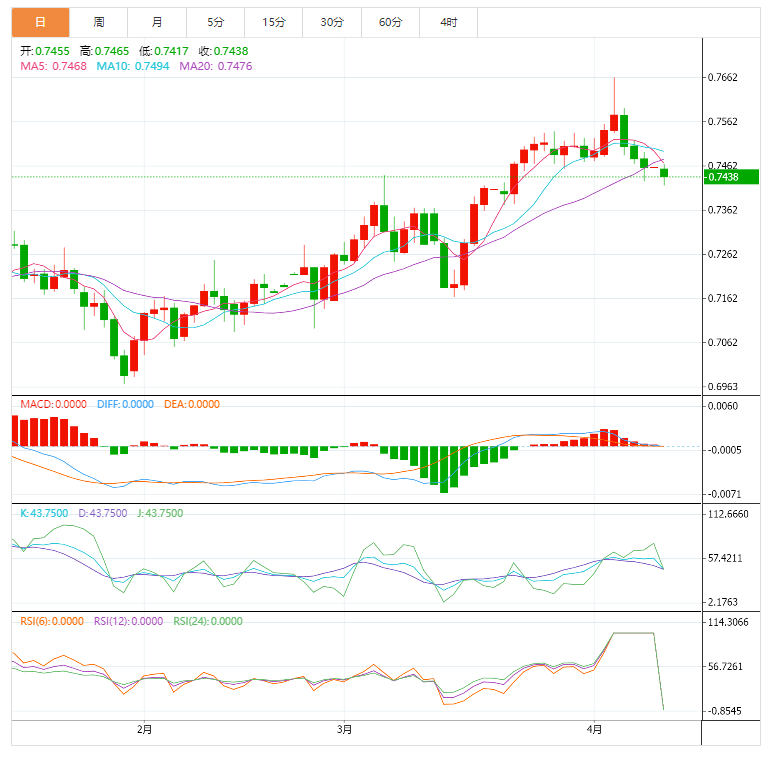Click the 收:0.7438 close price value

click(x=224, y=51)
